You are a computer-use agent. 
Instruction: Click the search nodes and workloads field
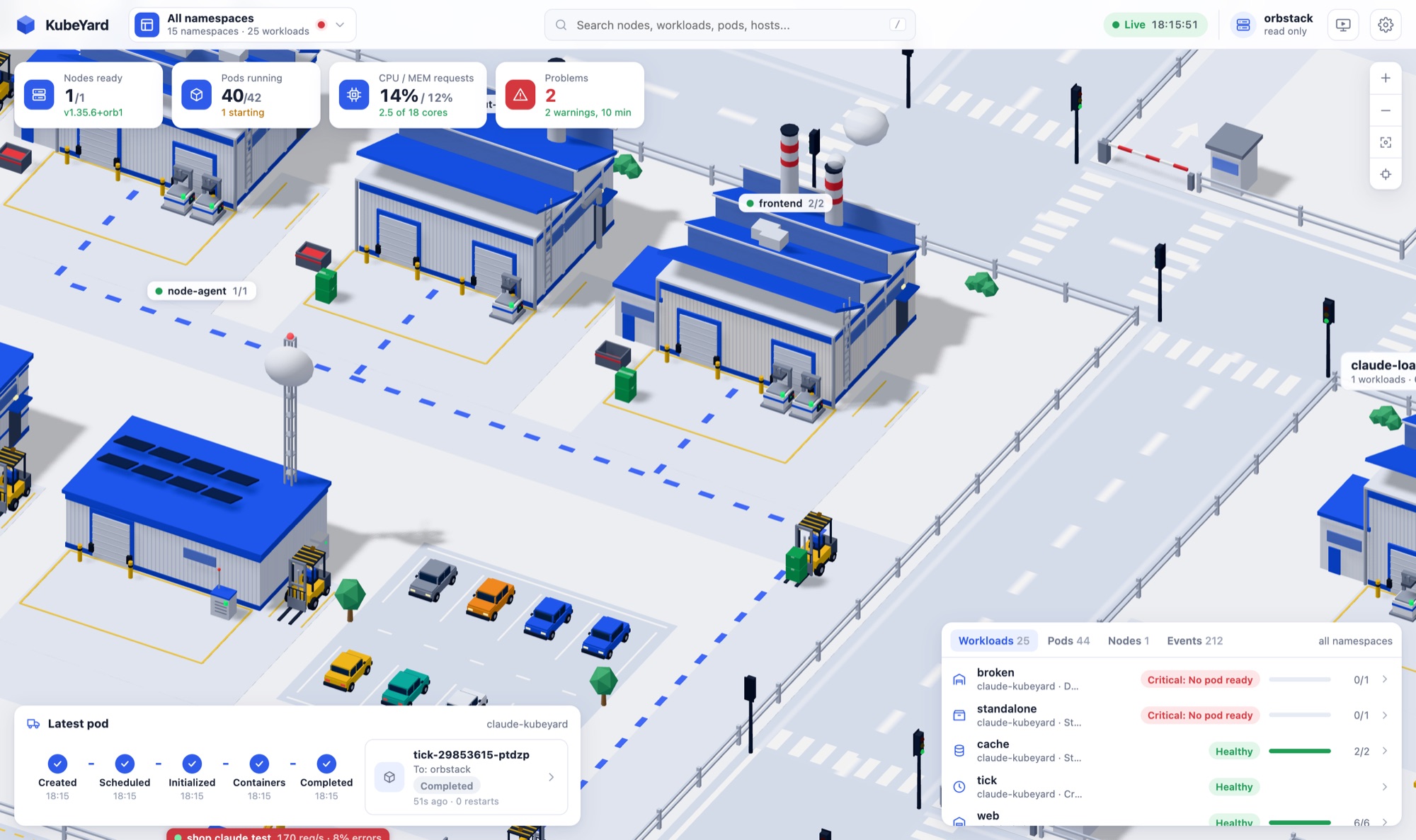tap(730, 25)
